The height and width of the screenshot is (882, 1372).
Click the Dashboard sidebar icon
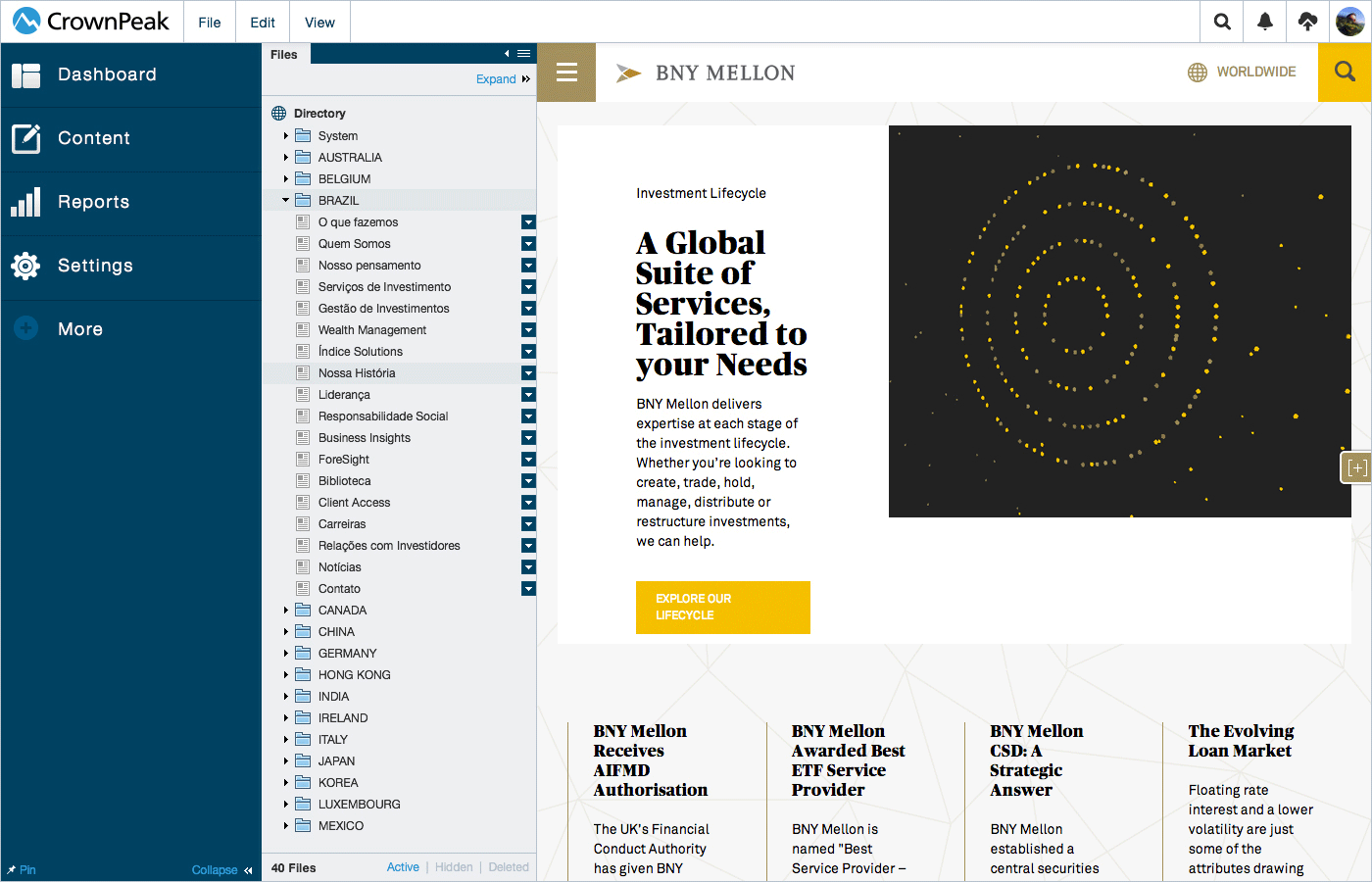(x=25, y=75)
